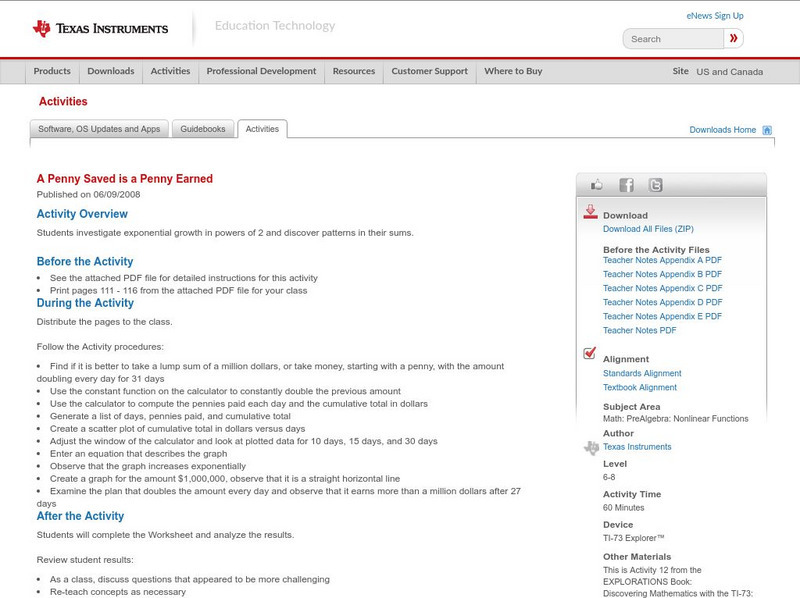
Task: Click the home icon beside Downloads Home
Action: click(x=767, y=130)
